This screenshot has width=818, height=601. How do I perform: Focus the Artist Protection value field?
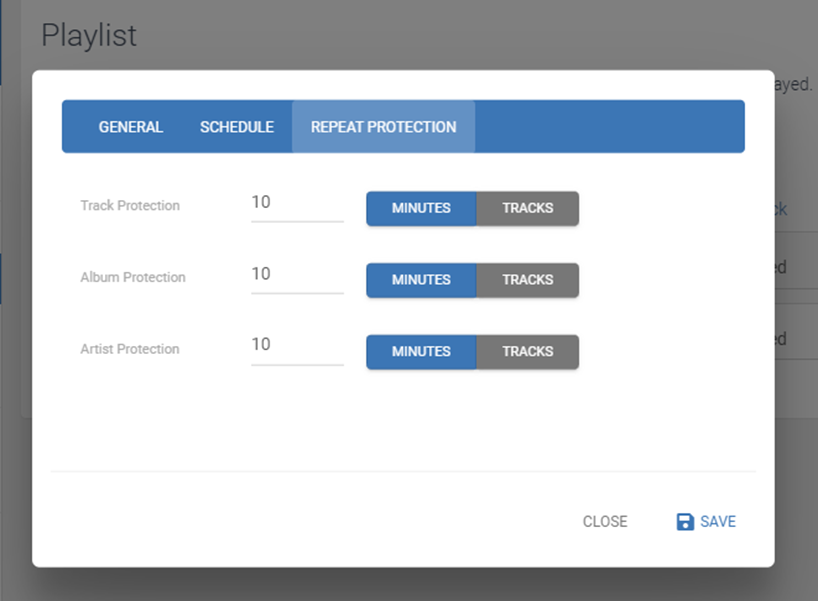pyautogui.click(x=297, y=345)
